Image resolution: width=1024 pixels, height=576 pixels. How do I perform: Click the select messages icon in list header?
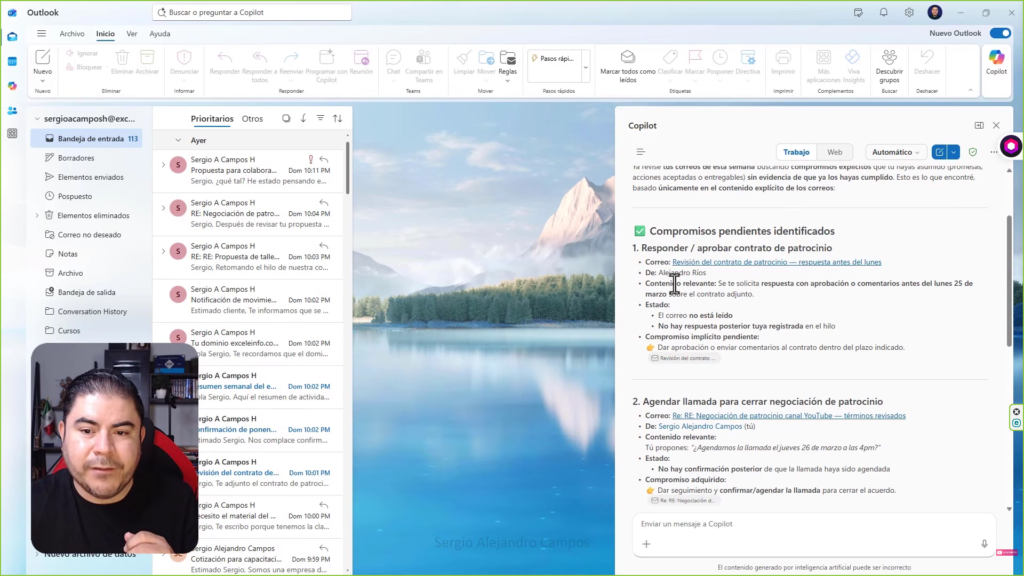(286, 118)
